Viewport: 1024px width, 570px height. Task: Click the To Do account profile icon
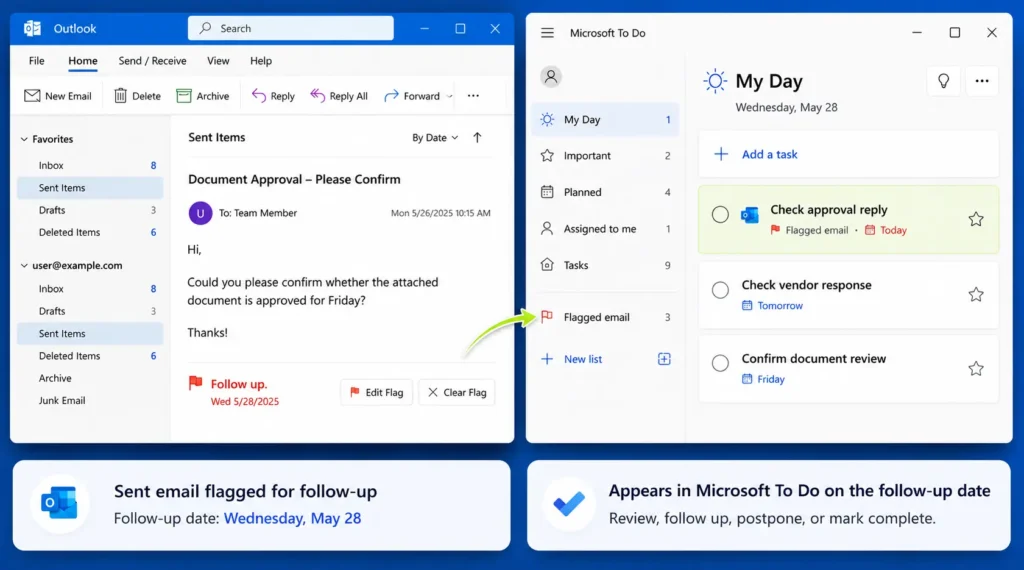pyautogui.click(x=551, y=77)
